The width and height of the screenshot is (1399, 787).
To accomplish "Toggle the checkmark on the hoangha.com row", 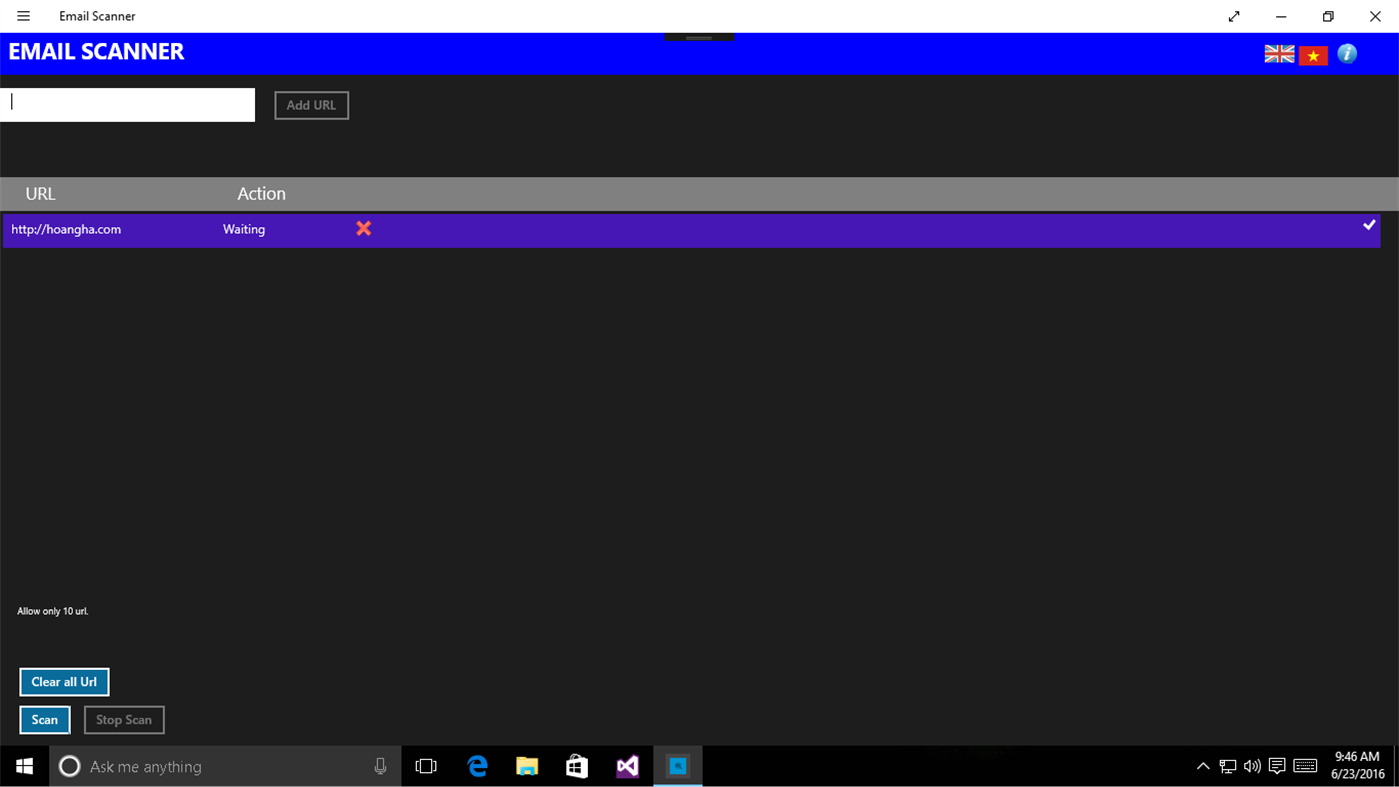I will [x=1369, y=225].
